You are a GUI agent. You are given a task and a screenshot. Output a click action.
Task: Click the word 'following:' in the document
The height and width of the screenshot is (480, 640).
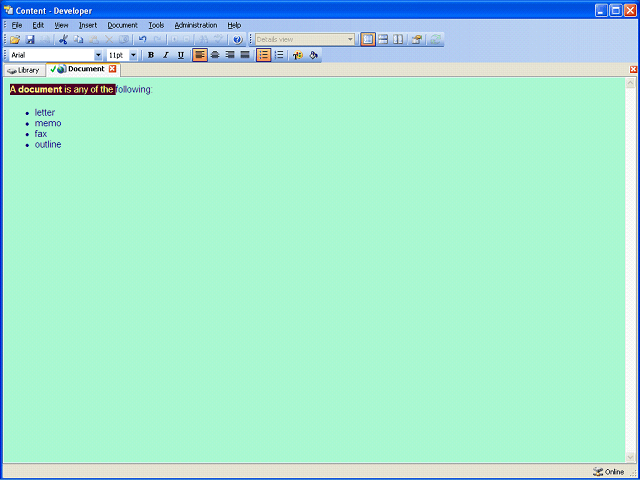(134, 89)
